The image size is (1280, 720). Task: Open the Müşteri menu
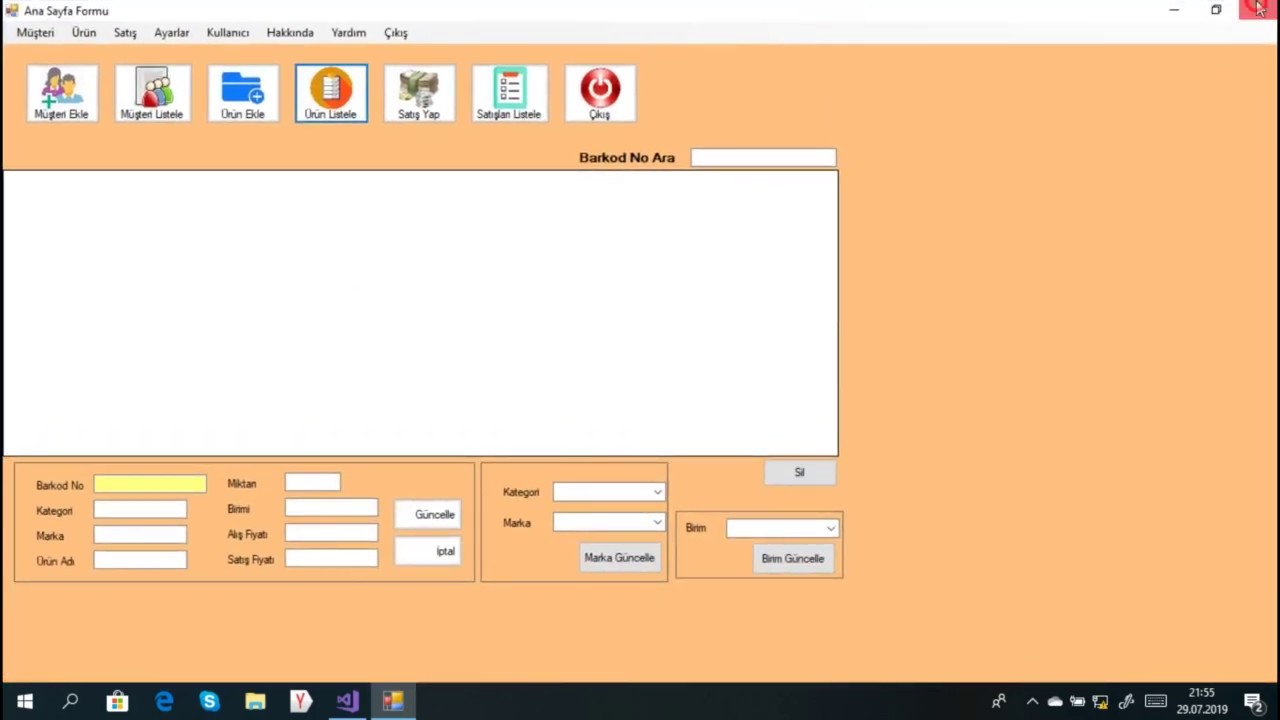(35, 32)
